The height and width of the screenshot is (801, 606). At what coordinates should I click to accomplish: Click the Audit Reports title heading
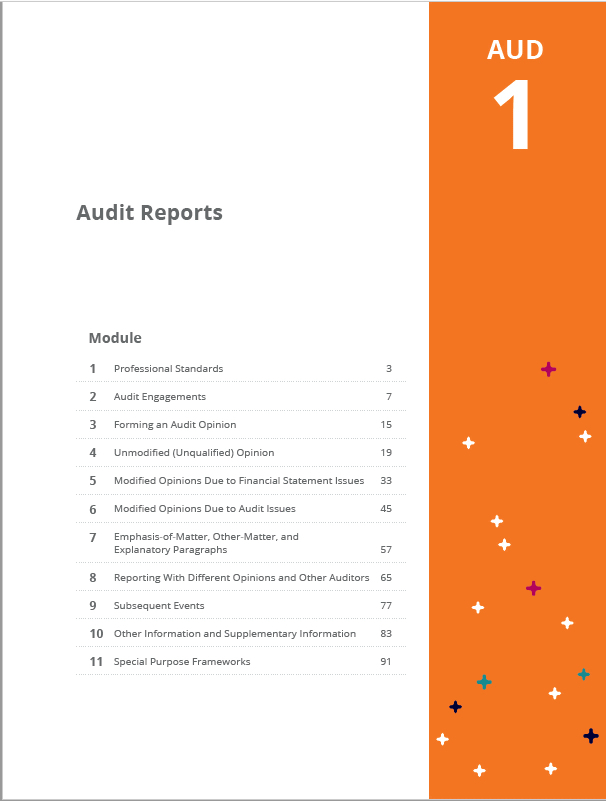149,213
